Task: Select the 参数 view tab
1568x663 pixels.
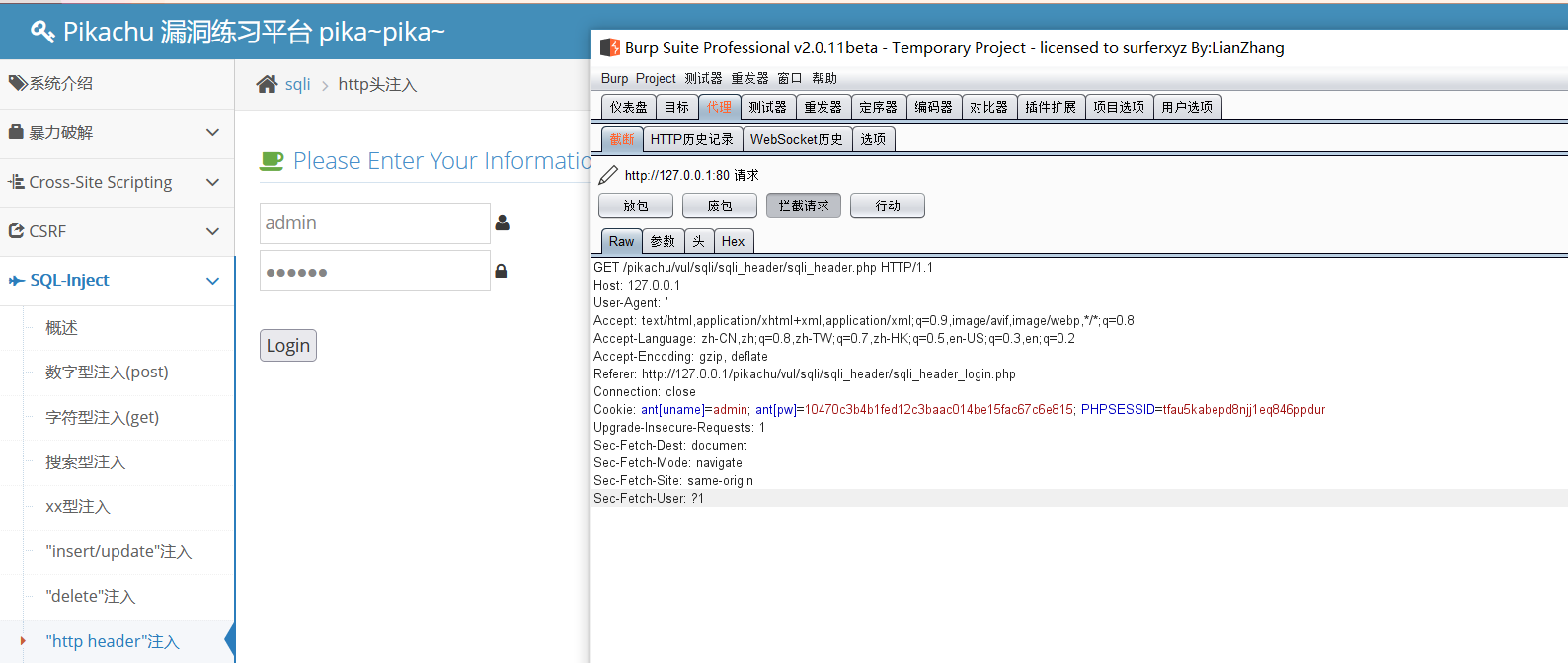Action: pos(663,241)
